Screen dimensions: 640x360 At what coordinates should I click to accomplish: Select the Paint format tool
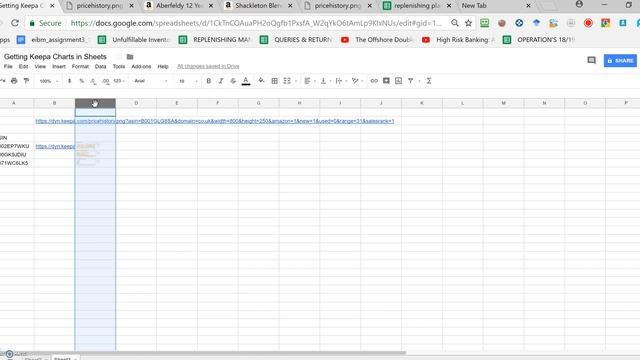26,81
